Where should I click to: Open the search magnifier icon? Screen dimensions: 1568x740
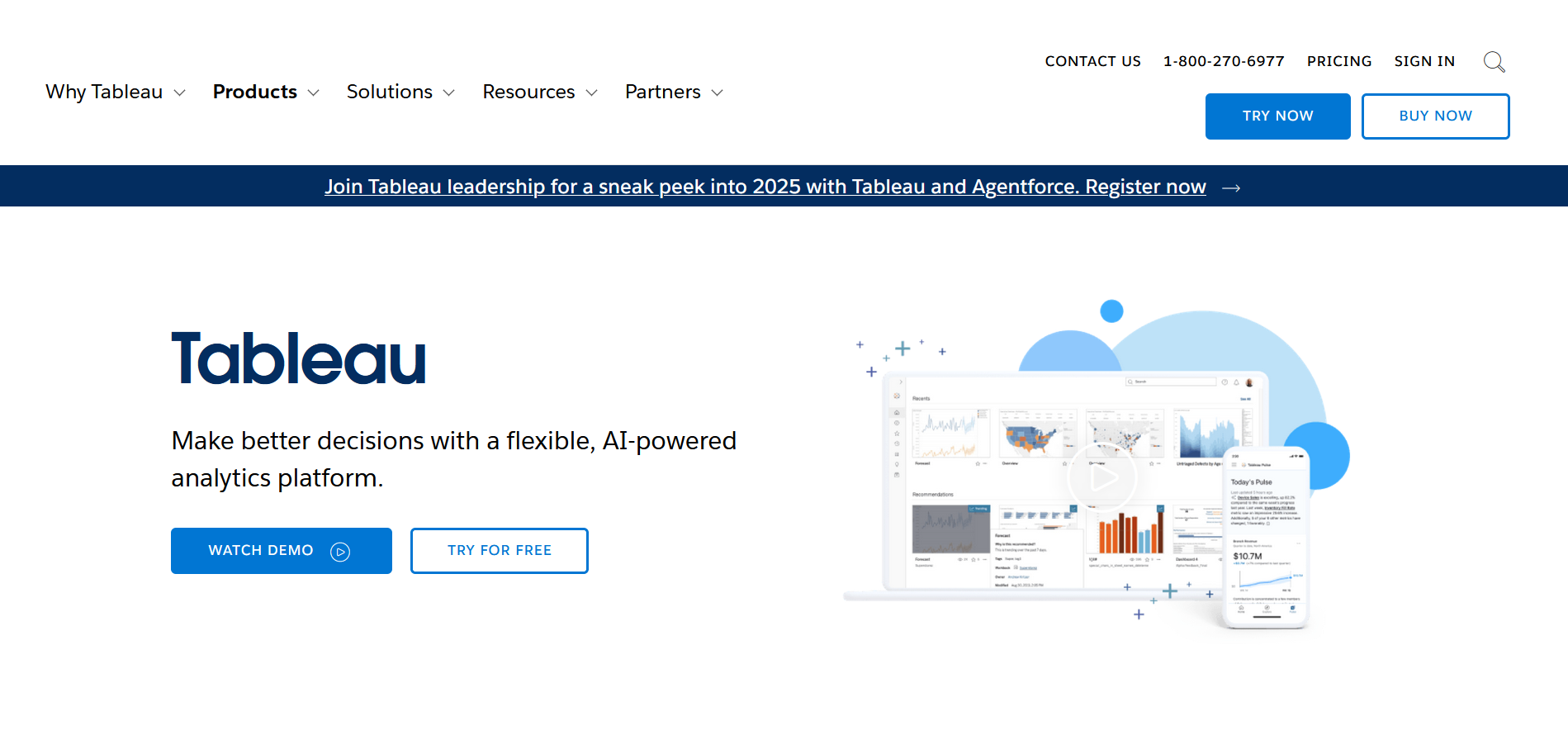[1494, 62]
